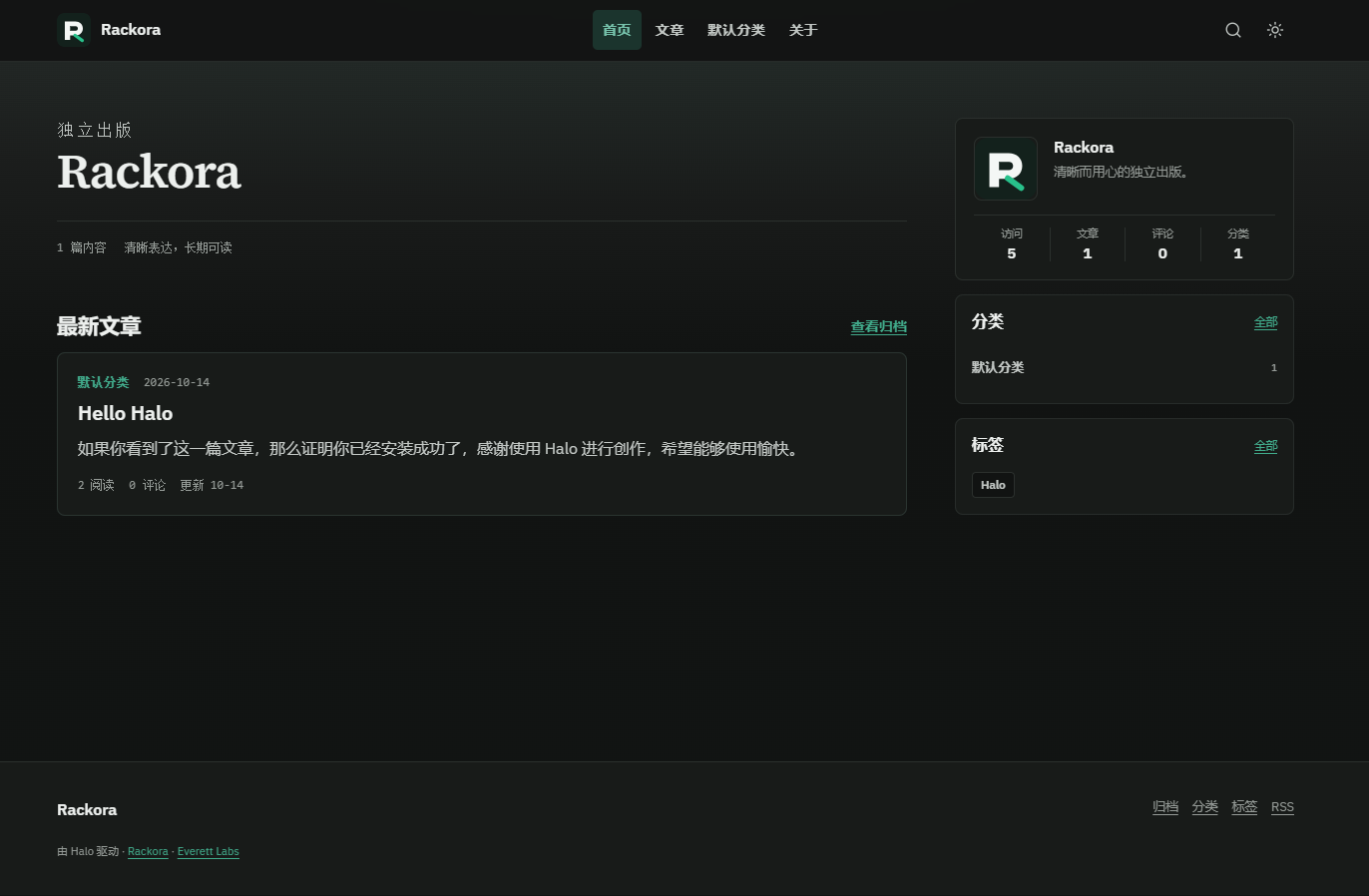This screenshot has width=1369, height=896.
Task: Click the 访问 5 stat in profile card
Action: click(x=1012, y=243)
